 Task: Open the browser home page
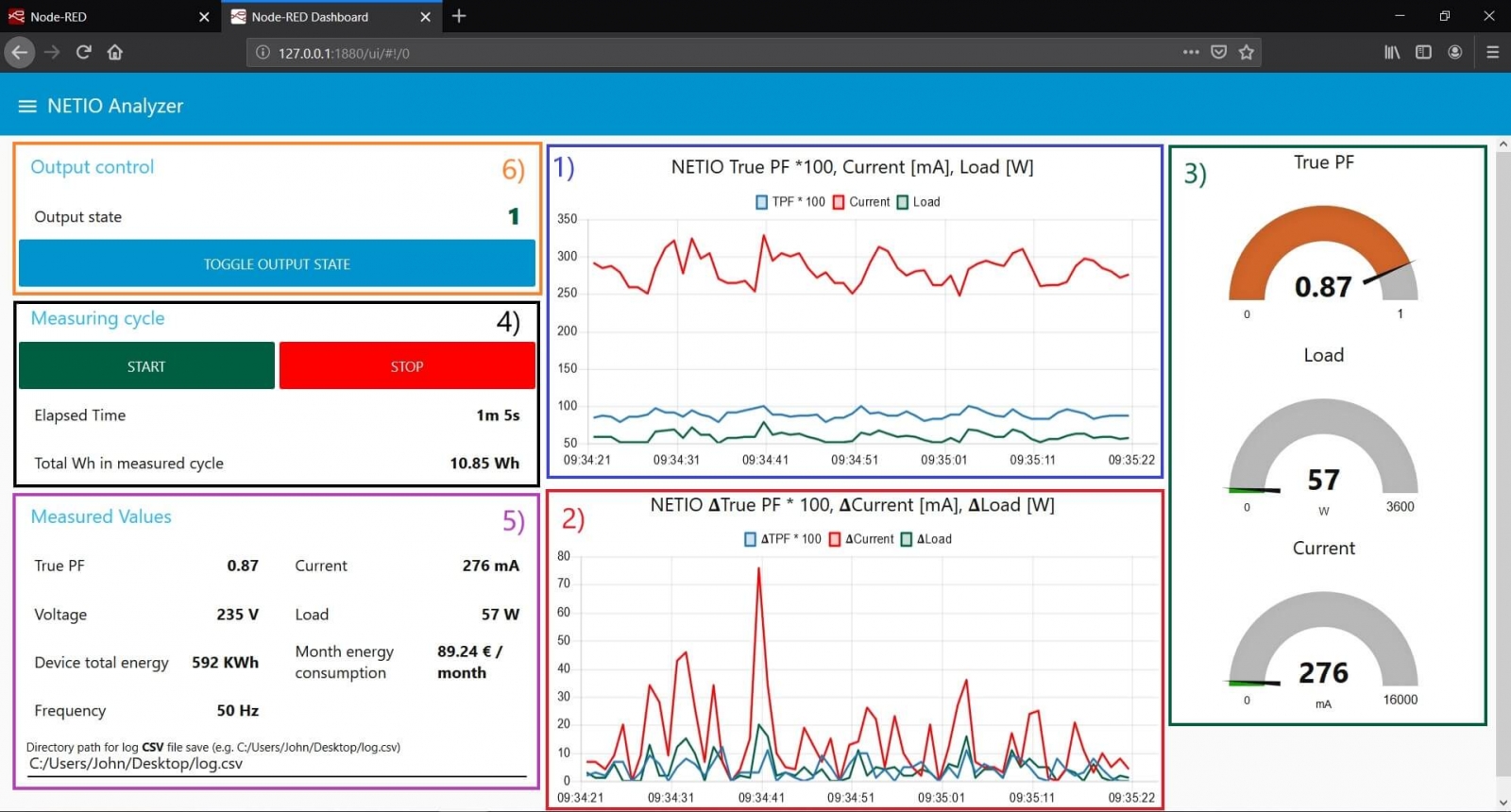coord(115,52)
